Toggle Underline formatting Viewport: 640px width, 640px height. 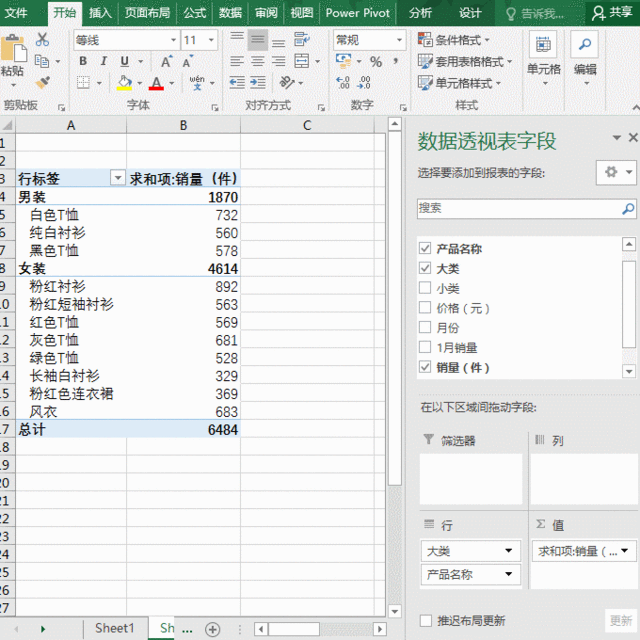tap(124, 61)
